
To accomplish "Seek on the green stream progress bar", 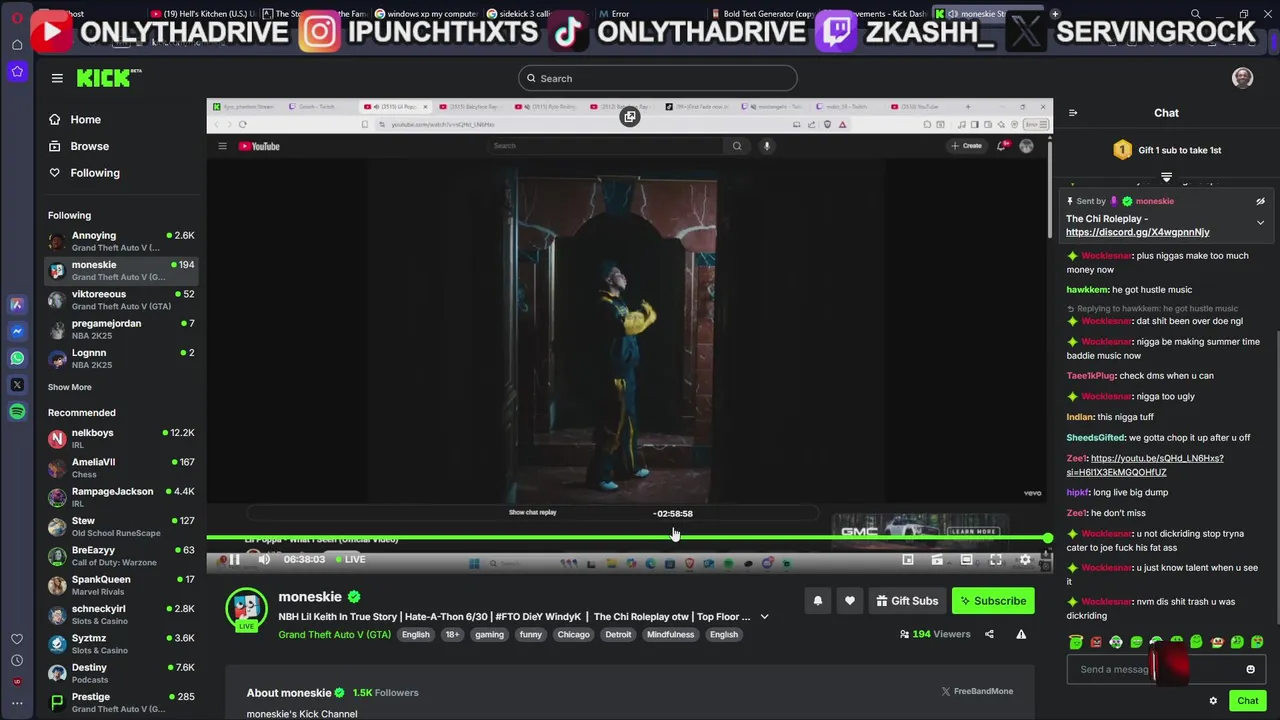I will [627, 538].
